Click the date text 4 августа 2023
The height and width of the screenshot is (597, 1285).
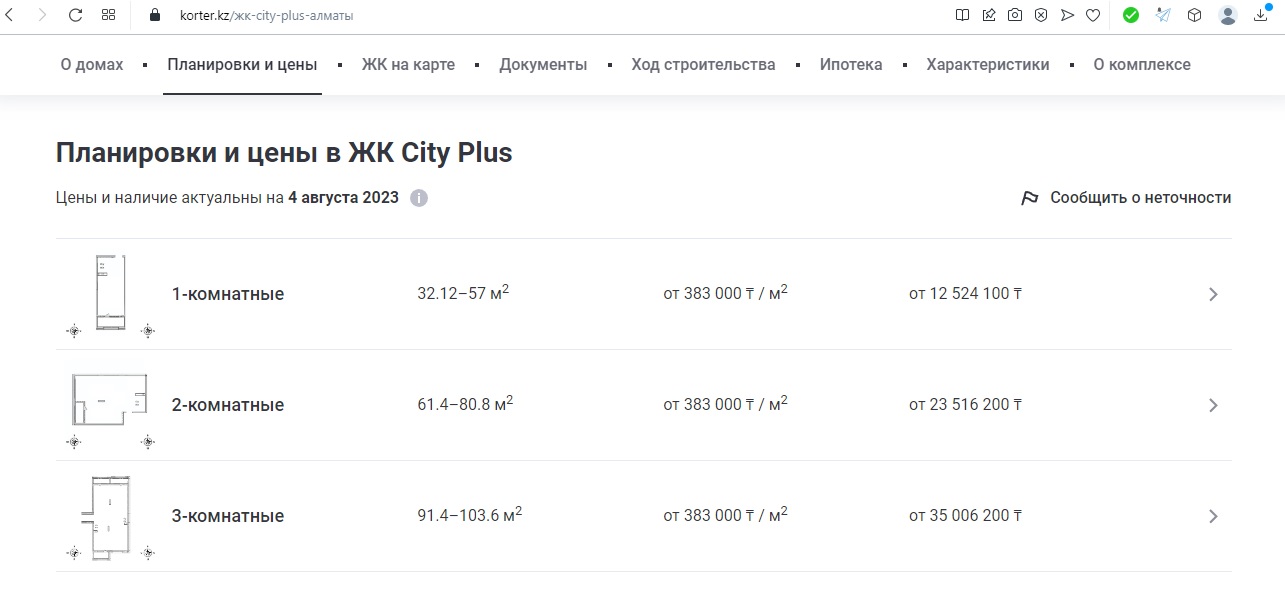tap(343, 198)
